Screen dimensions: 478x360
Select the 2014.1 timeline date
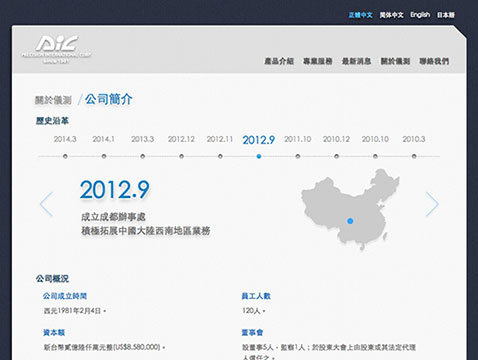[x=104, y=139]
